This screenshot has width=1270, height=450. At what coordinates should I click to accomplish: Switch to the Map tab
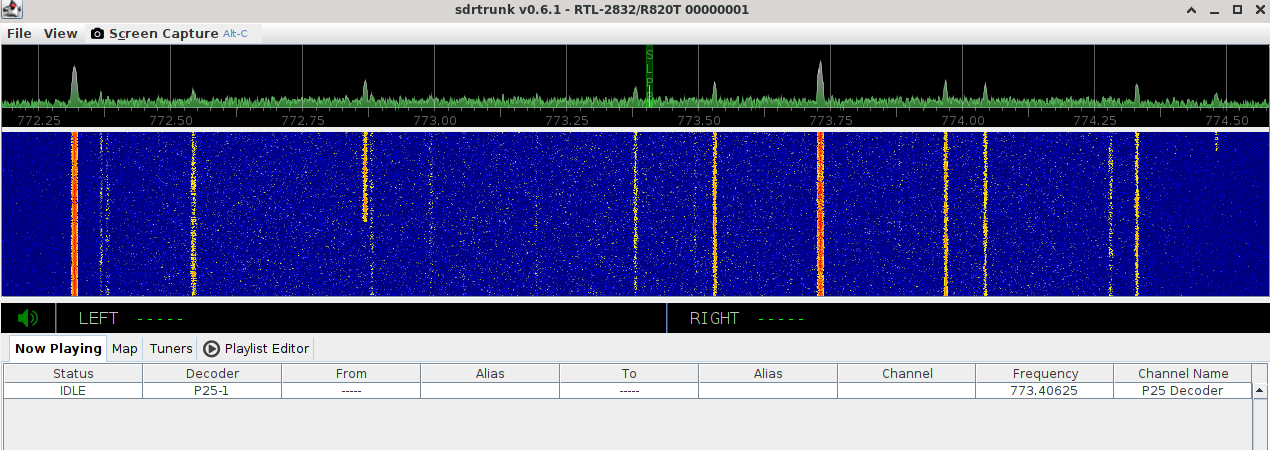tap(125, 348)
